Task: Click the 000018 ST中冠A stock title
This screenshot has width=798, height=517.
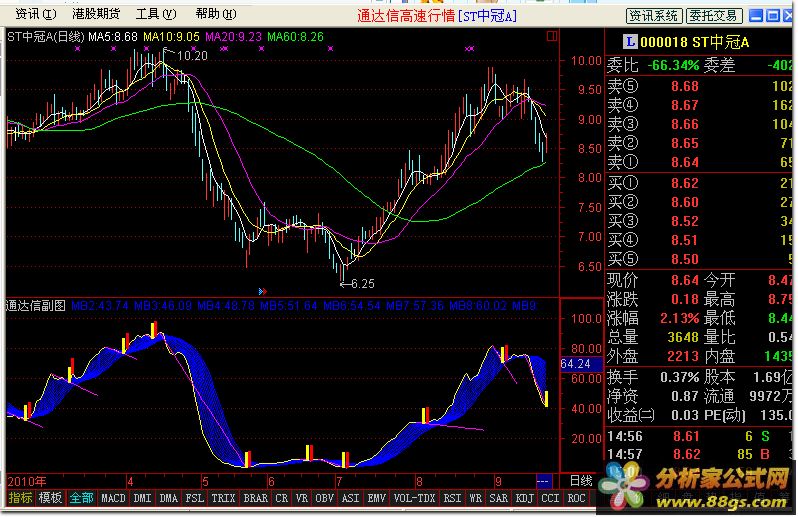Action: 695,42
